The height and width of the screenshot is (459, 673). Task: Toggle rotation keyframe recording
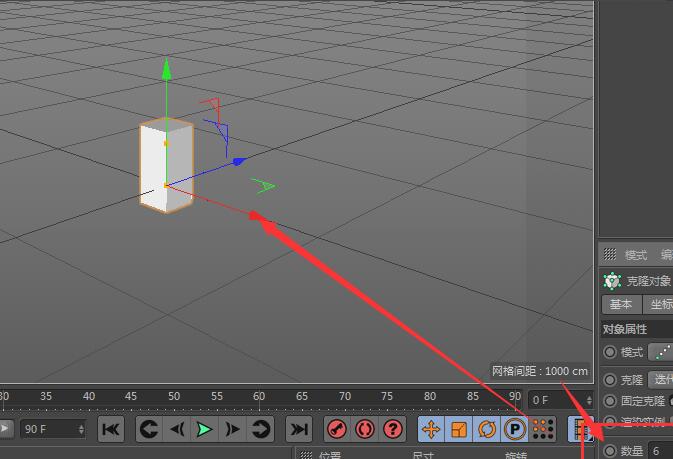(x=487, y=429)
